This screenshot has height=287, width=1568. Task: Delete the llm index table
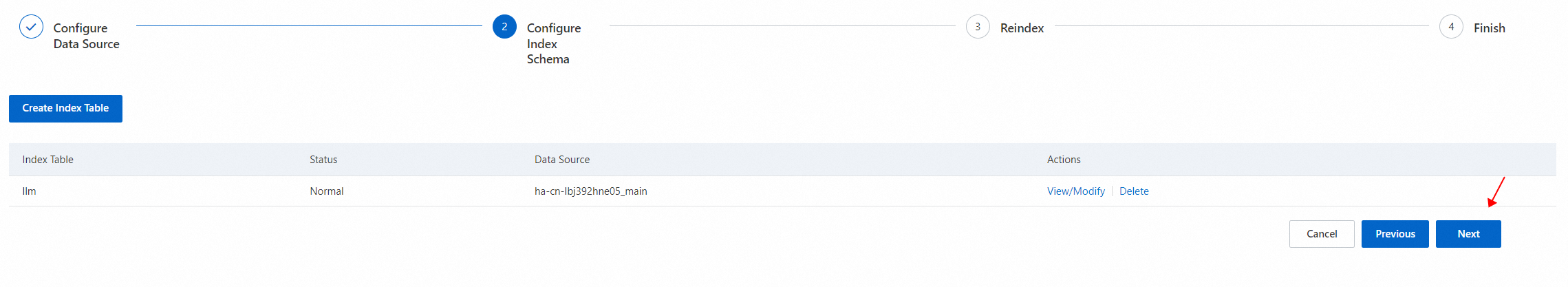(x=1134, y=191)
